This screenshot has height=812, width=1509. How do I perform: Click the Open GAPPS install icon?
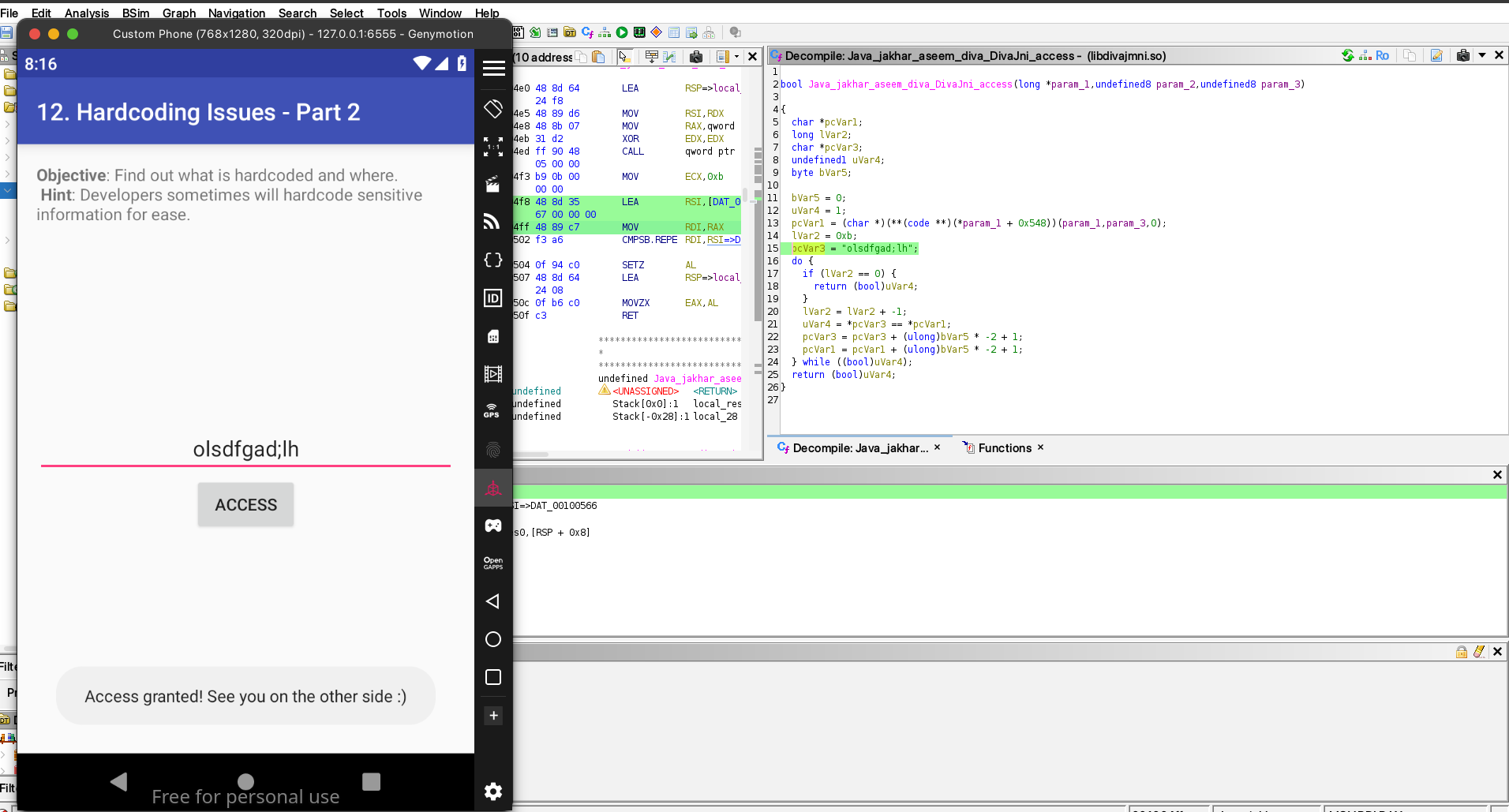(x=492, y=563)
